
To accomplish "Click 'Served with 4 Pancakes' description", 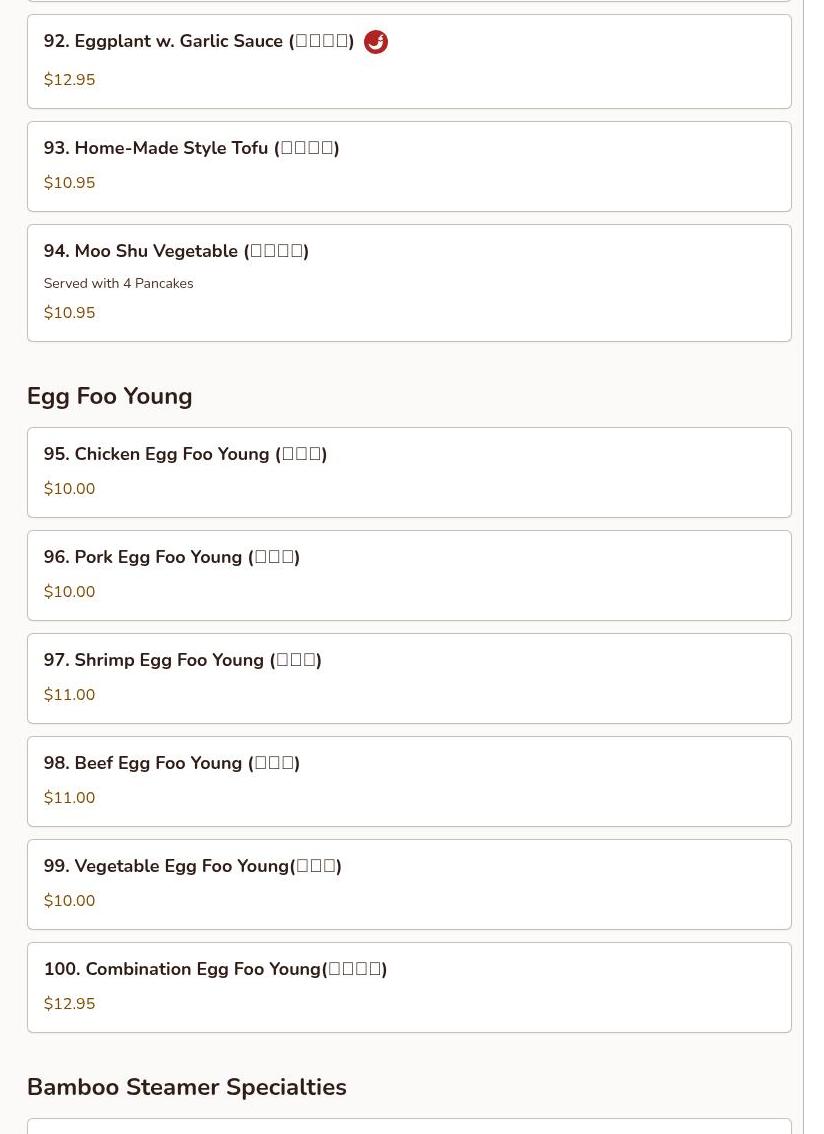I will tap(119, 284).
